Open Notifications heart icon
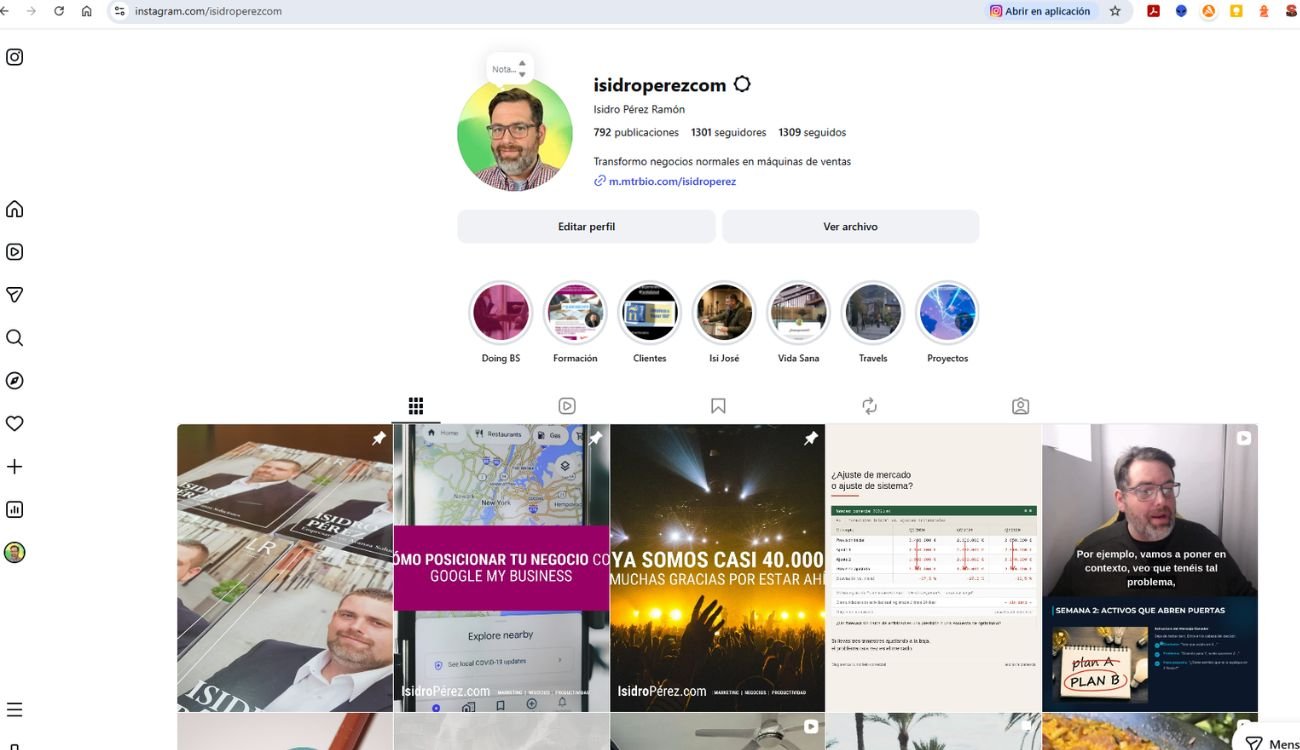This screenshot has width=1300, height=750. 15,424
